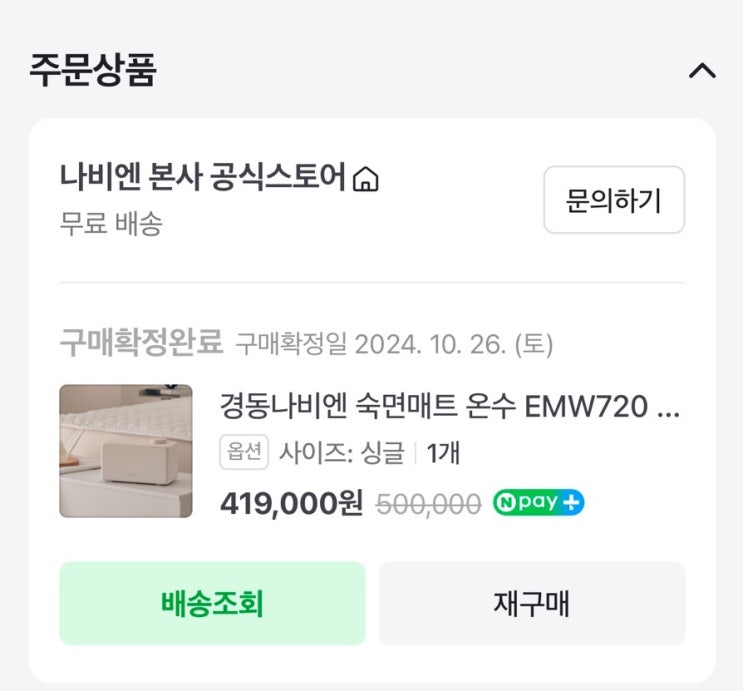Collapse the 주문상품 section chevron

pos(703,71)
